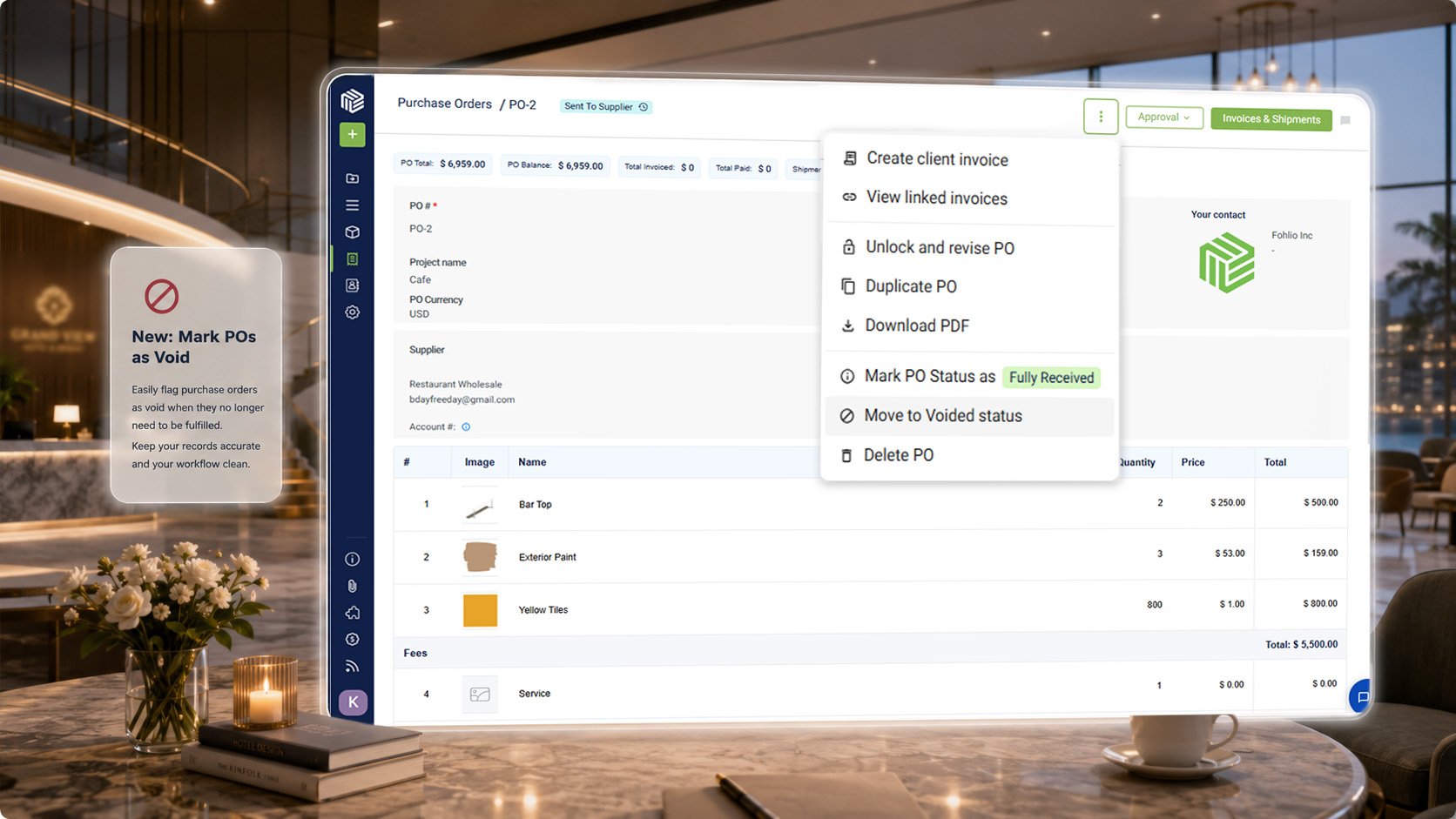The width and height of the screenshot is (1456, 819).
Task: Click the PO Total $ 6,959.00 chip
Action: [x=443, y=164]
